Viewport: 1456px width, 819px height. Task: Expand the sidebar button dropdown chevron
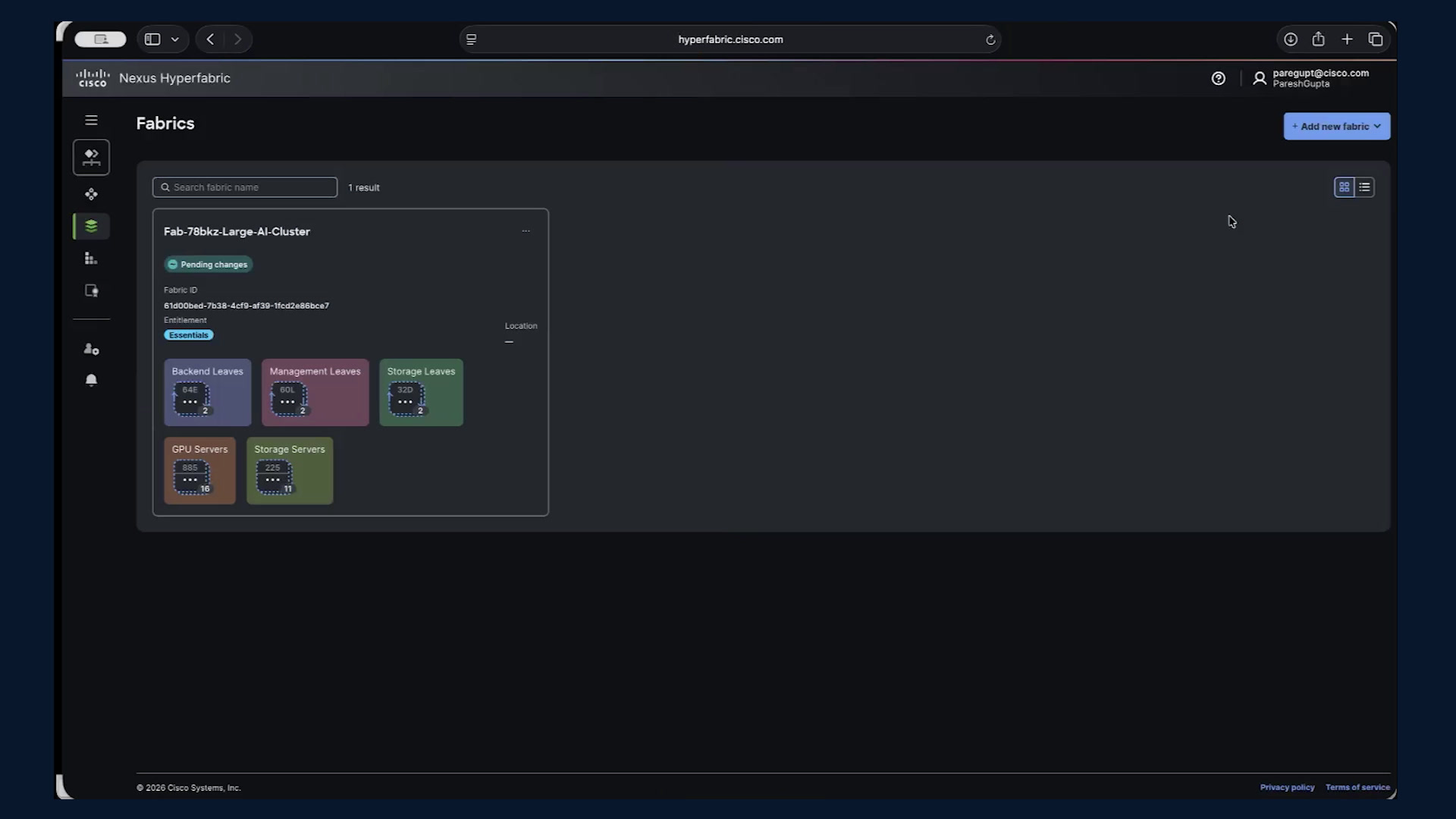(x=175, y=39)
